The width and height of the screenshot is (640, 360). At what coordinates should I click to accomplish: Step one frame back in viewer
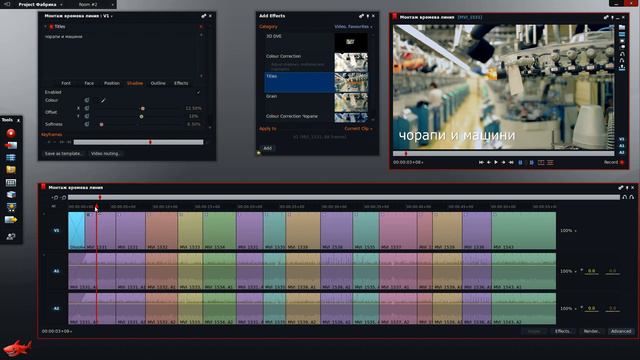(x=489, y=162)
